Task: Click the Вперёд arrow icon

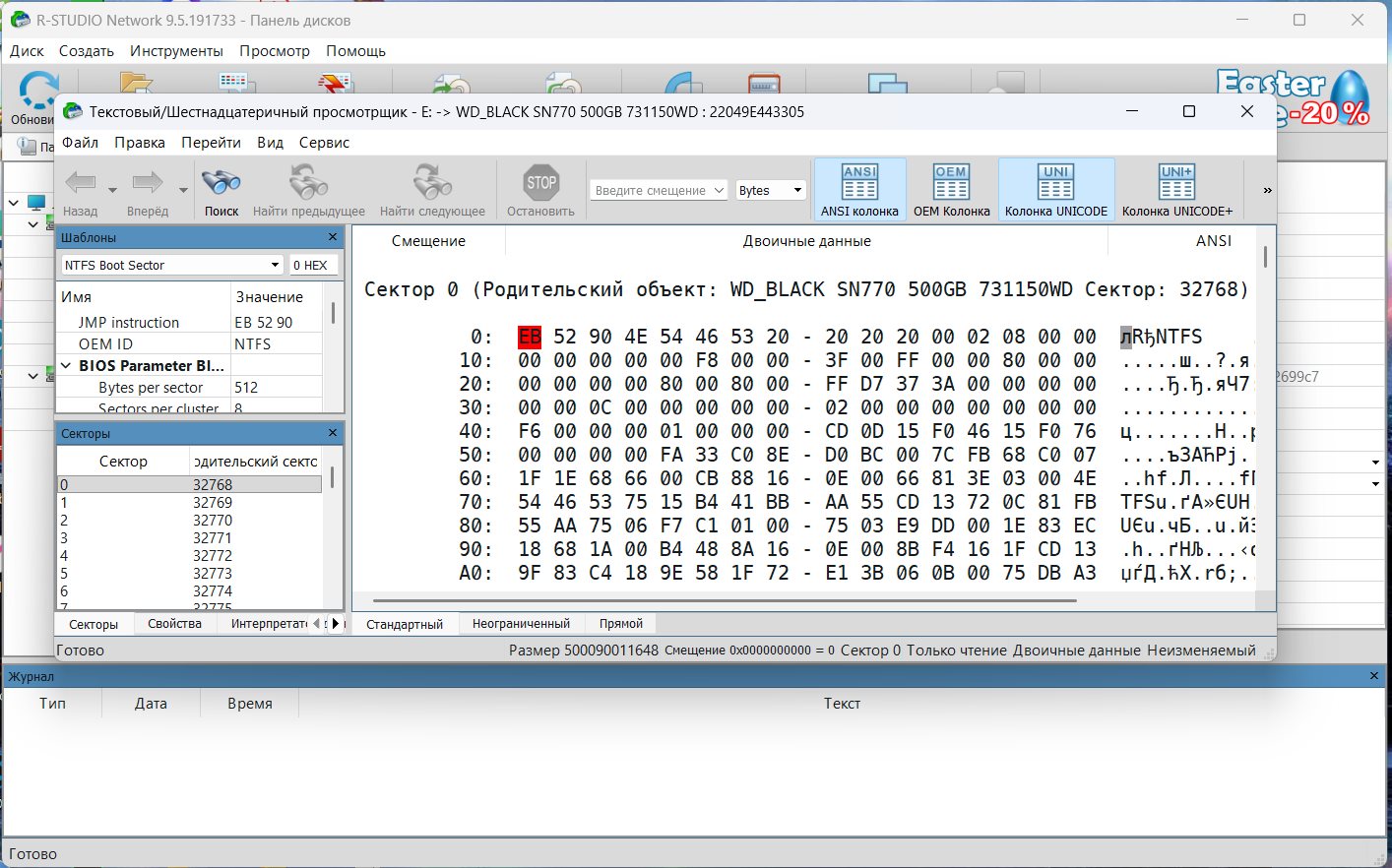Action: click(147, 183)
